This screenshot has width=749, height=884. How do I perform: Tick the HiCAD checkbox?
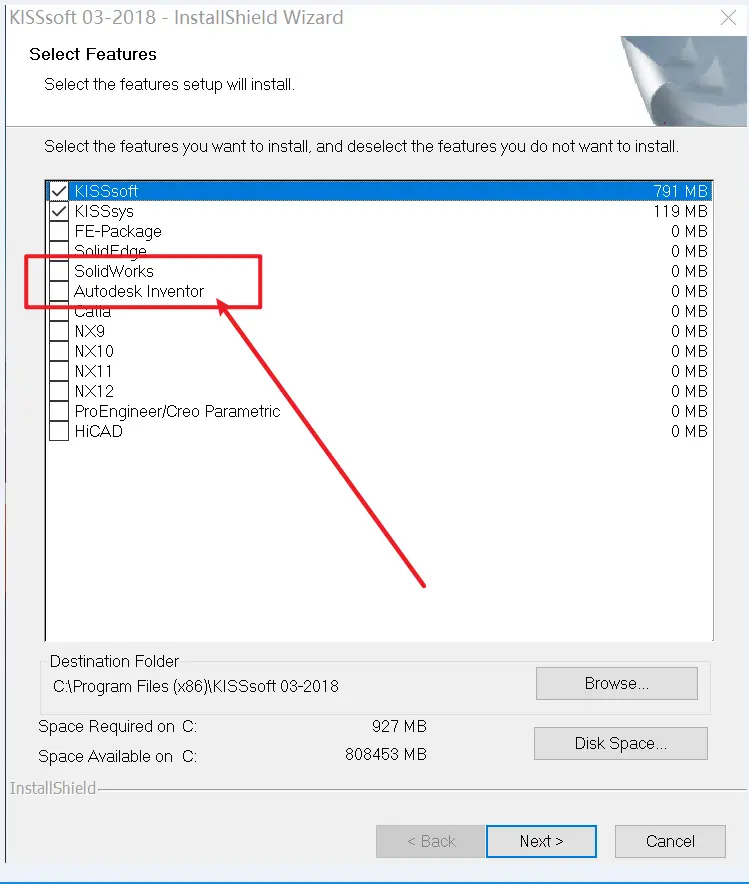click(x=59, y=431)
